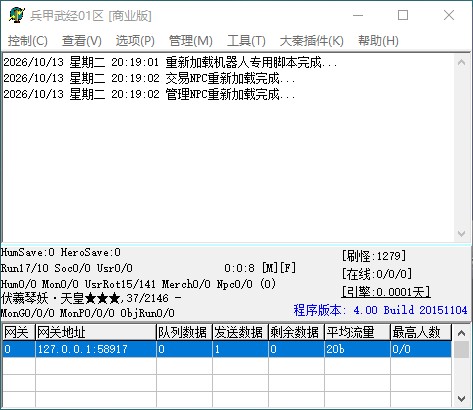
Task: Click the 0/0 max users cell
Action: [x=421, y=349]
